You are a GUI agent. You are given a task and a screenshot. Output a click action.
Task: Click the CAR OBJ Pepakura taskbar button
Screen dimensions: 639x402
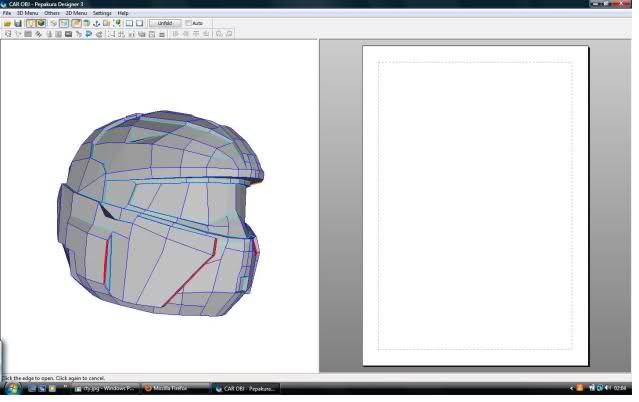coord(246,389)
